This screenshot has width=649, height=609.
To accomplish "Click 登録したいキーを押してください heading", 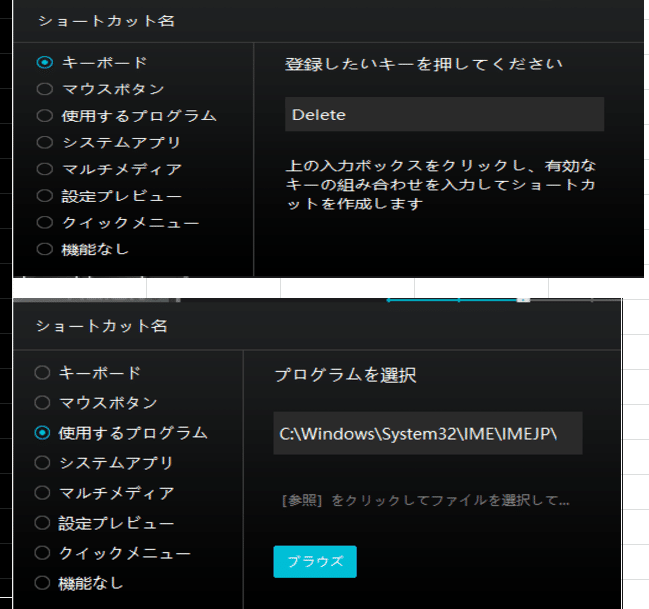I will coord(424,64).
